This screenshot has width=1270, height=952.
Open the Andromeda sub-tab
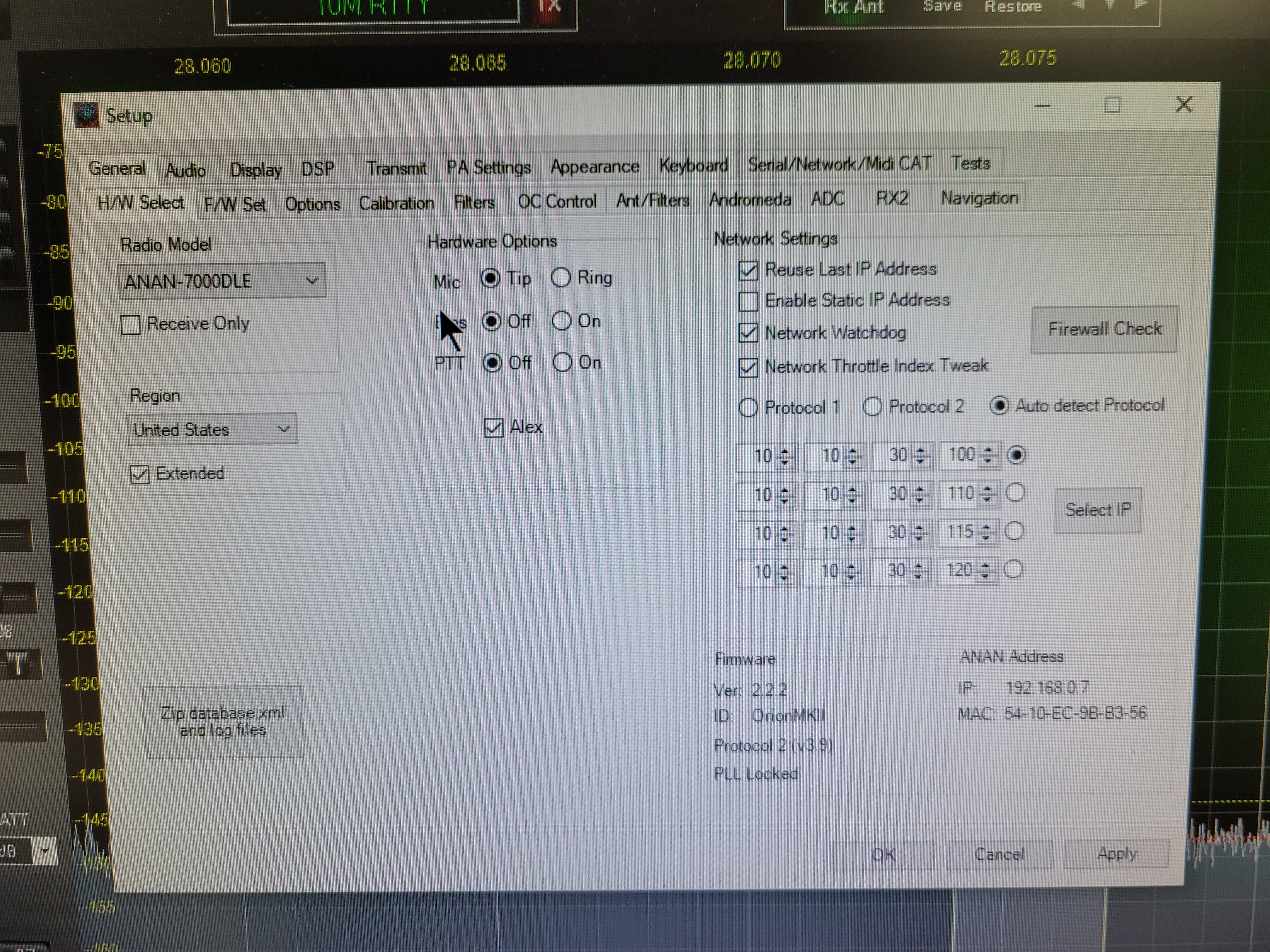(x=749, y=200)
